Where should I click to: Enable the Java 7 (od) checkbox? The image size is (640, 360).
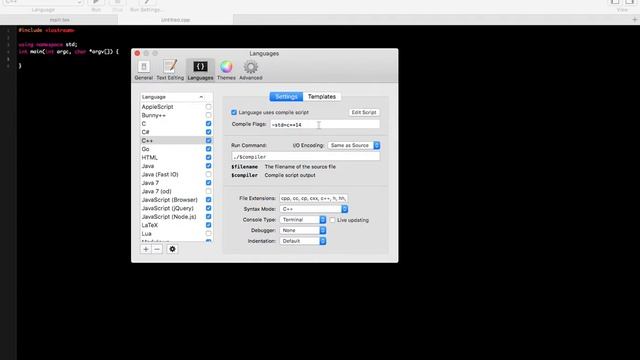click(x=209, y=191)
